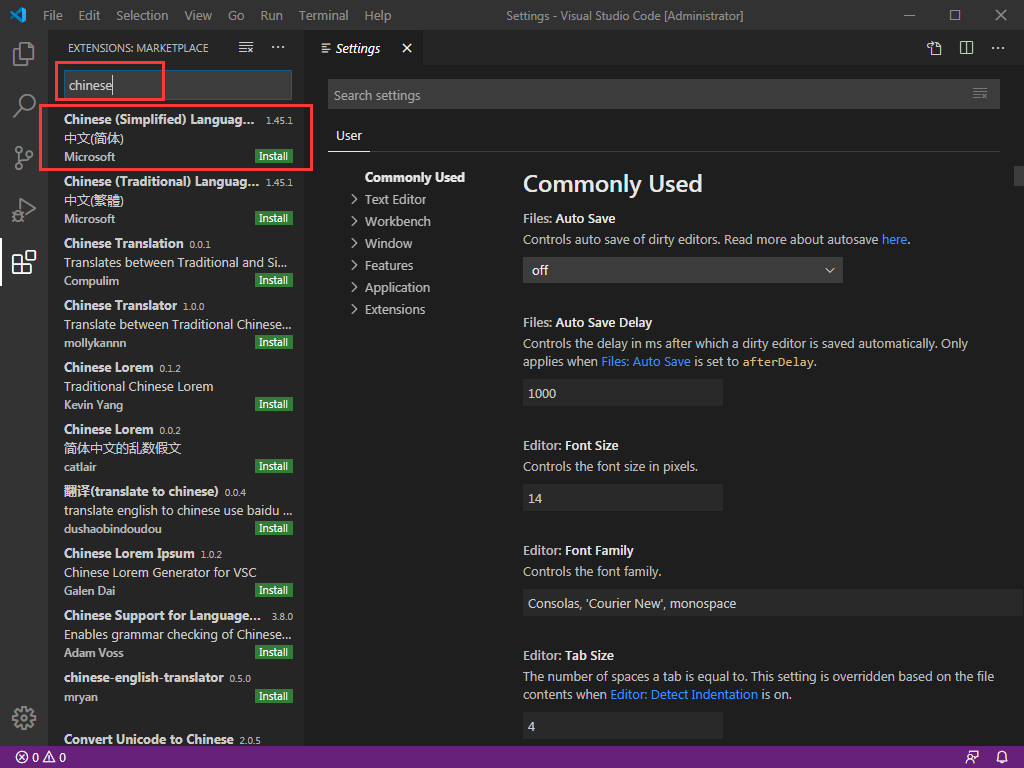This screenshot has width=1024, height=768.
Task: Open Settings as JSON
Action: point(934,47)
